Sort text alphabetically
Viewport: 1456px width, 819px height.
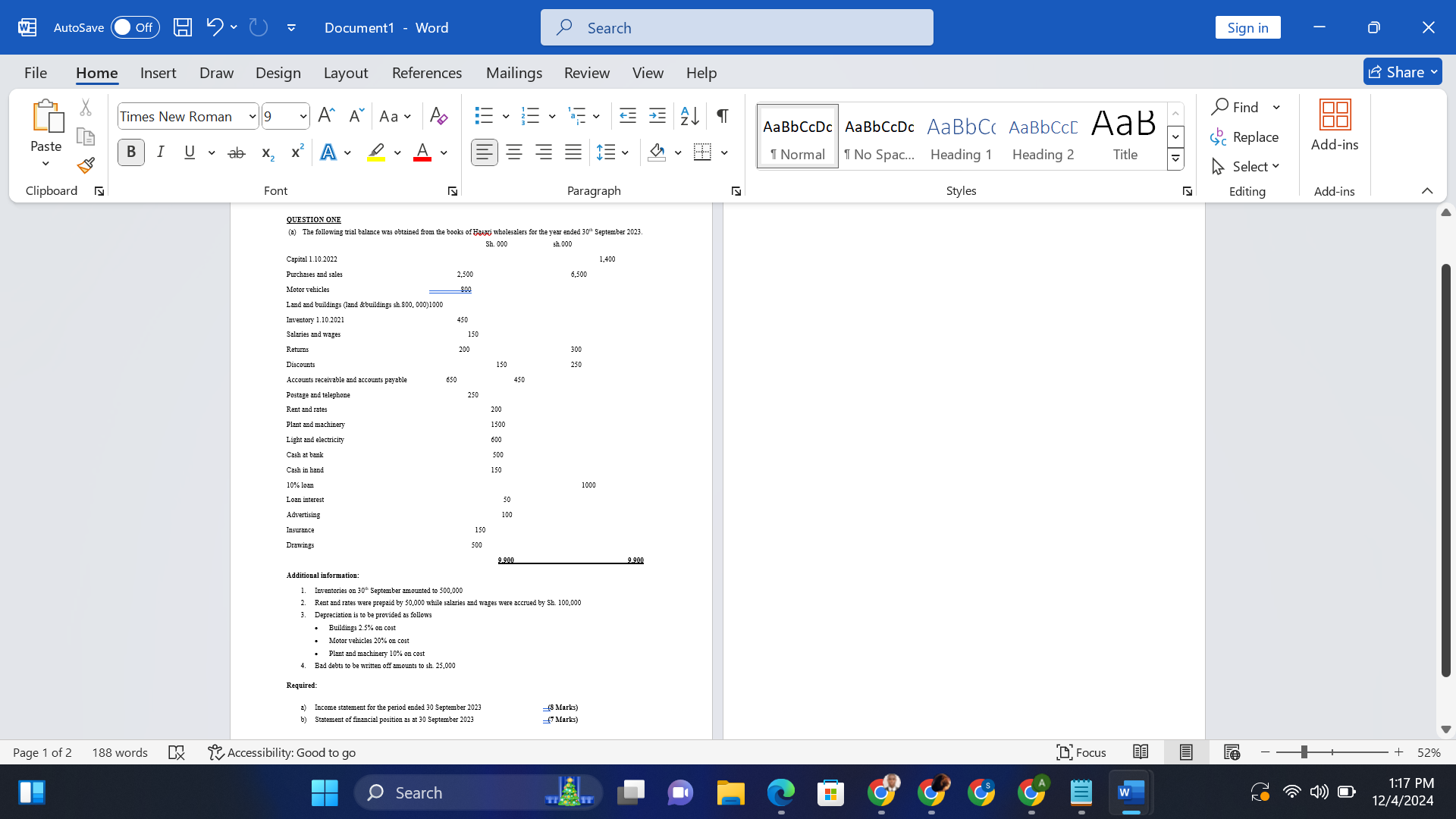(x=690, y=116)
